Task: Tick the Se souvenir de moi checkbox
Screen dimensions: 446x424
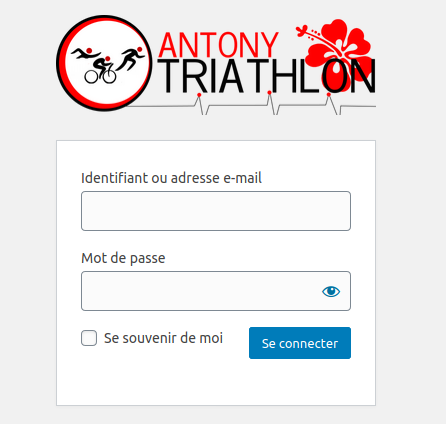Action: pos(89,338)
